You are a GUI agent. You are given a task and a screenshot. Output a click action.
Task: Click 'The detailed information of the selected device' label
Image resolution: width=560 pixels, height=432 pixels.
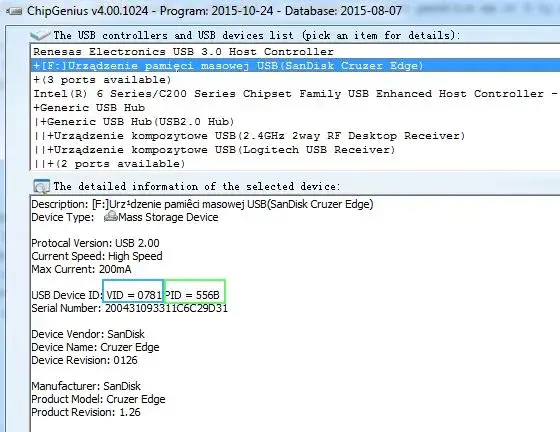pos(197,186)
